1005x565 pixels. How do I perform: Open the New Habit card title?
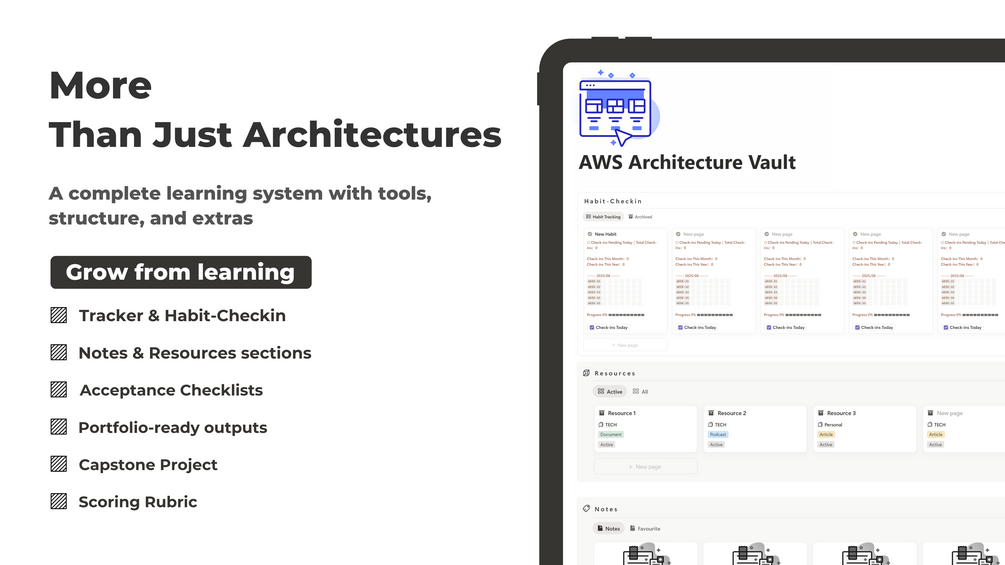coord(605,234)
